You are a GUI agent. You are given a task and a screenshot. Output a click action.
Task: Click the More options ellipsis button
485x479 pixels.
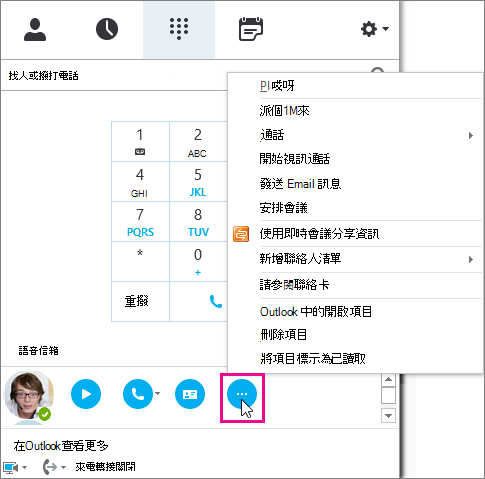click(x=242, y=394)
